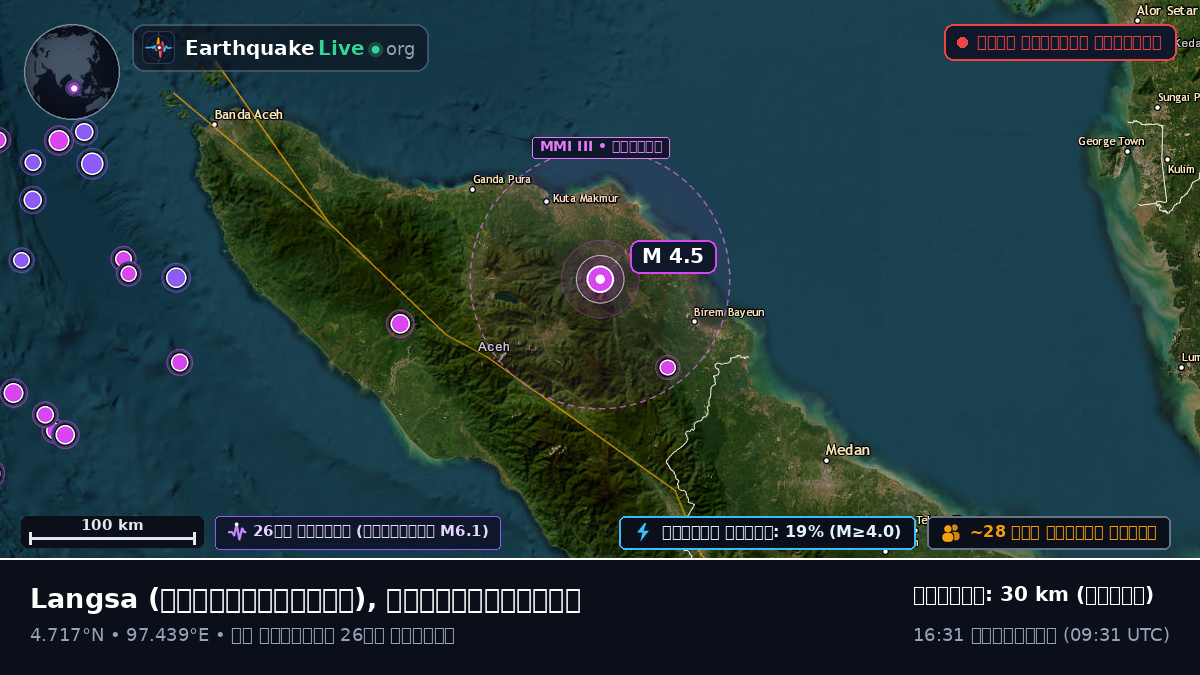Image resolution: width=1200 pixels, height=675 pixels.
Task: Click the Alor Setar city label
Action: click(x=1167, y=11)
